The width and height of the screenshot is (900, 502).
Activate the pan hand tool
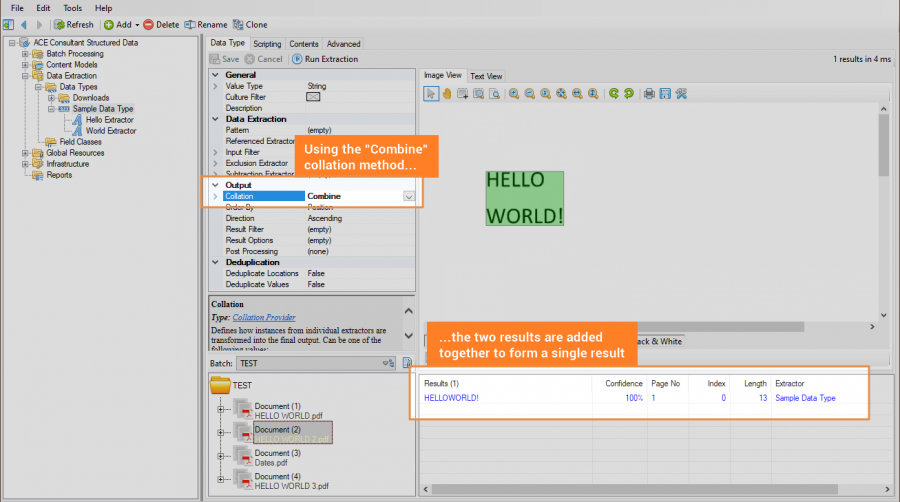click(447, 93)
